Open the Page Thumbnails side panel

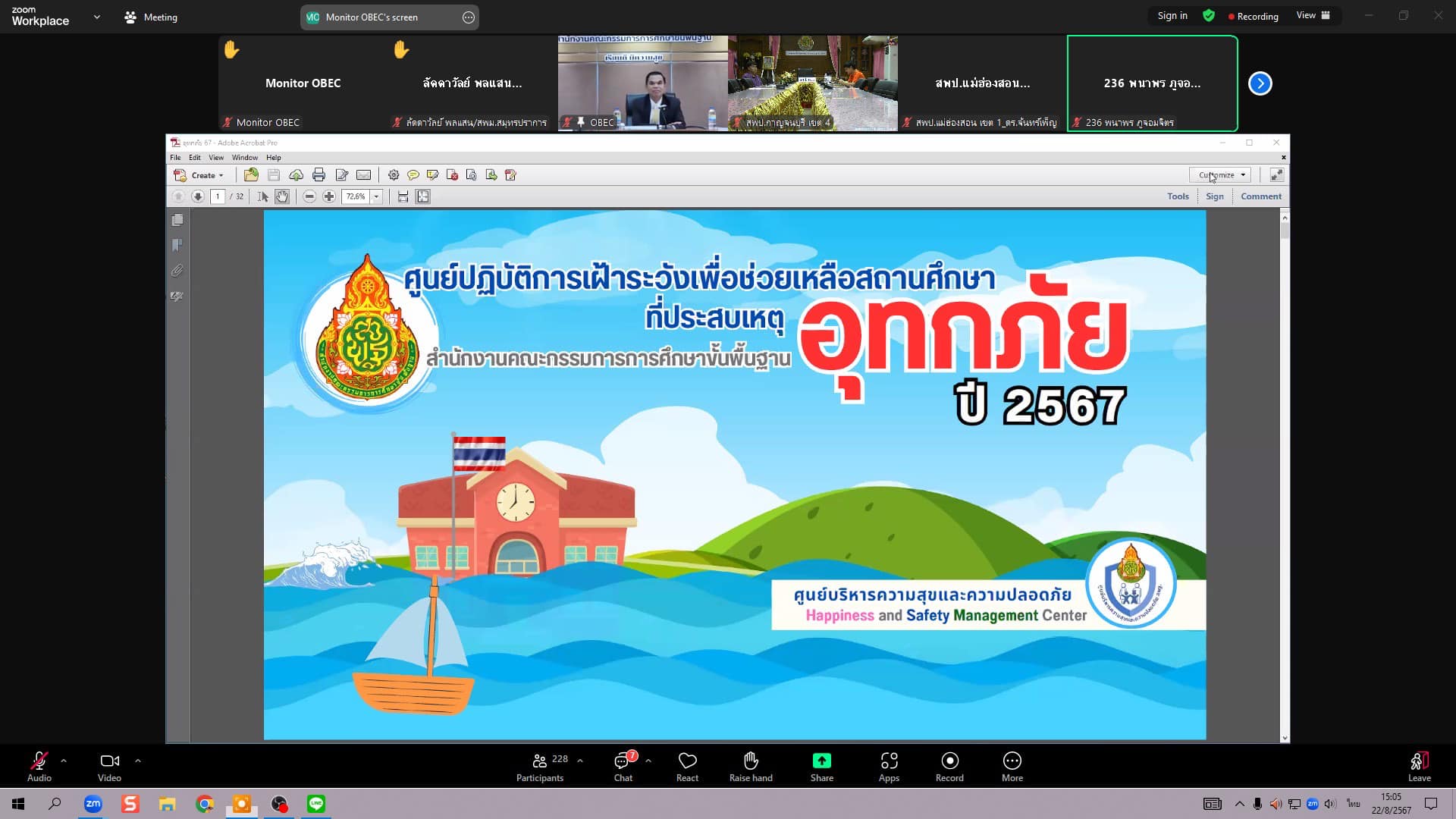(177, 220)
